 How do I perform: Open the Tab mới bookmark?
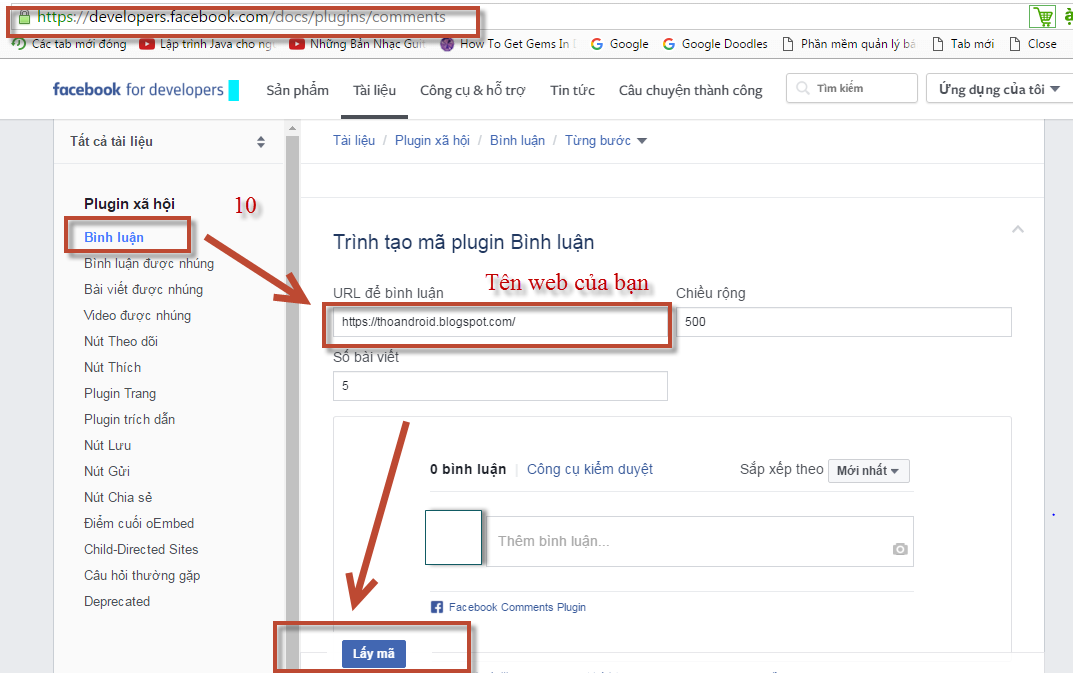click(x=963, y=44)
